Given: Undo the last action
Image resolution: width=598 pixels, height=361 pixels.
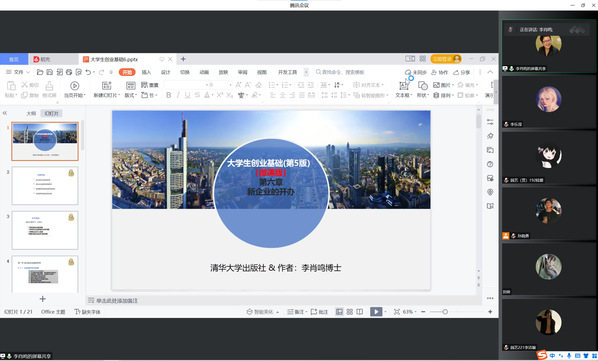Looking at the screenshot, I should (88, 72).
